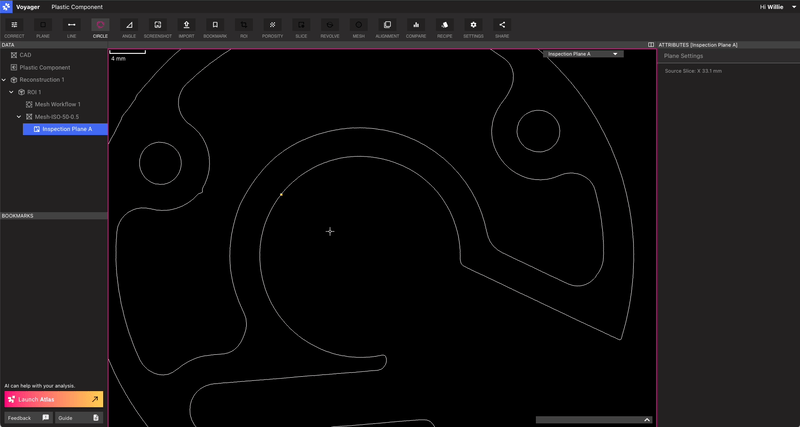This screenshot has height=427, width=800.
Task: Select ROI 1 in the data tree
Action: click(34, 92)
